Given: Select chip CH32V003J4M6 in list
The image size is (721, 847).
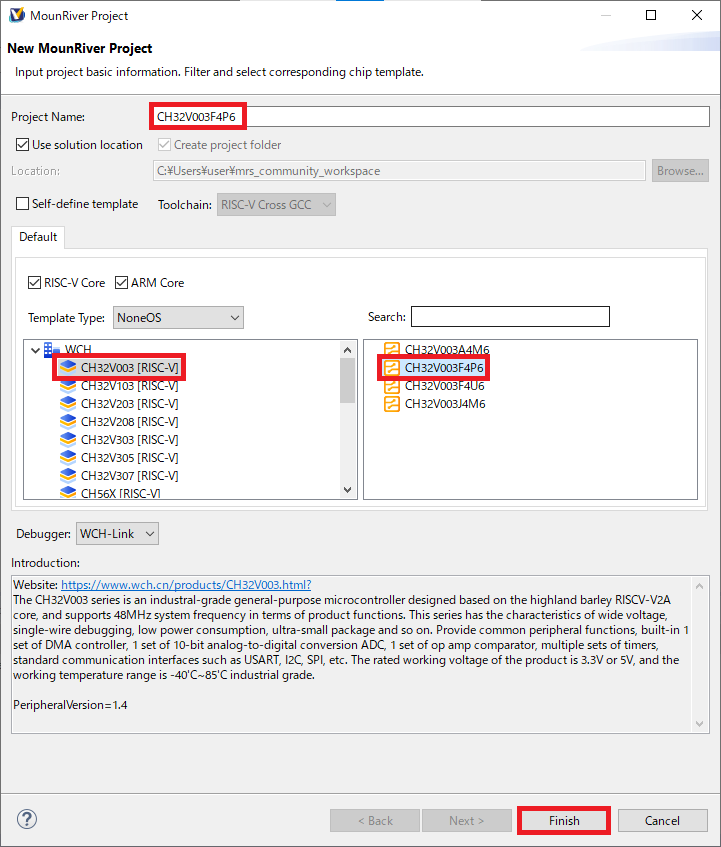Looking at the screenshot, I should 445,404.
